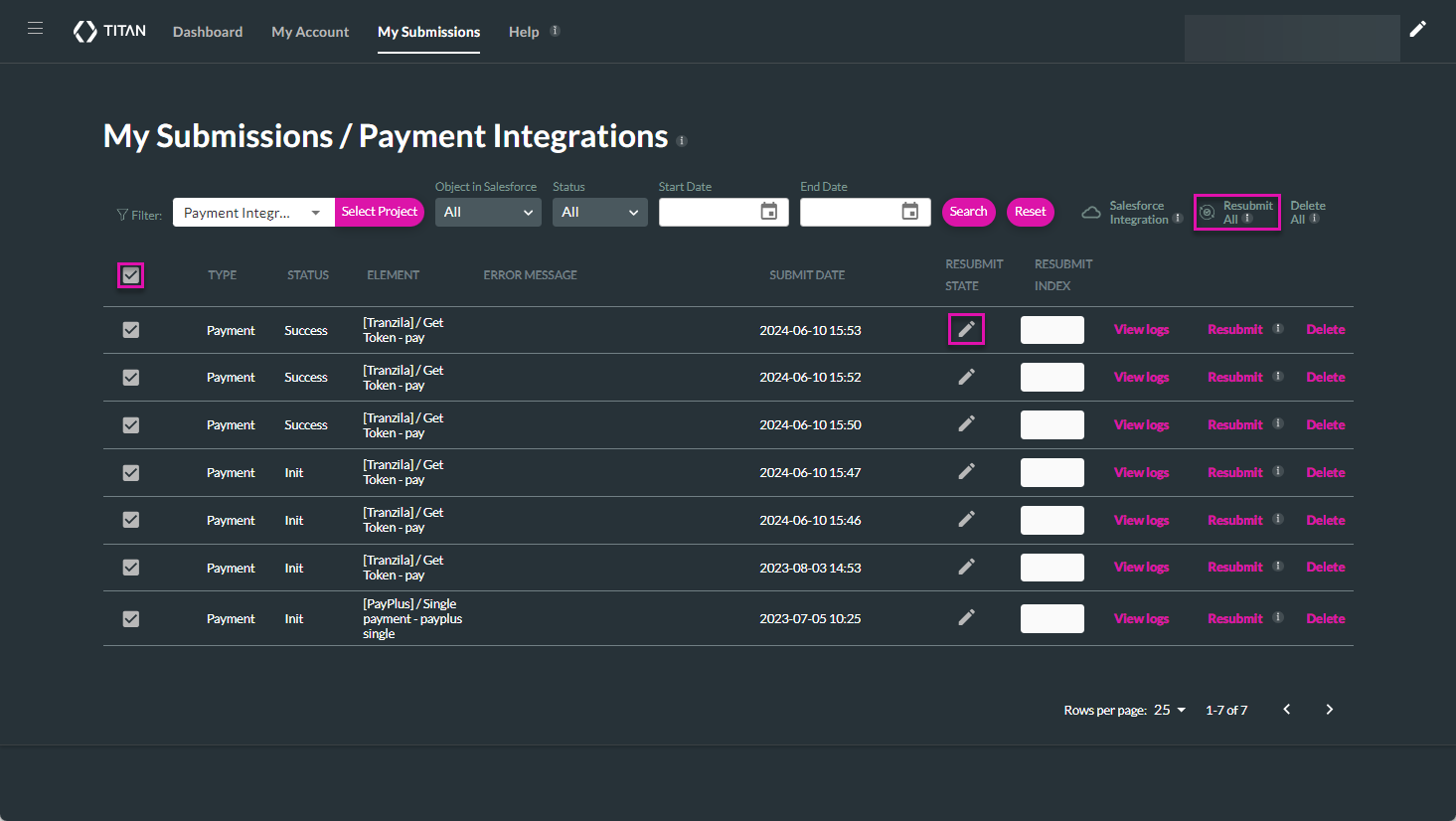Switch to the Dashboard tab
This screenshot has width=1456, height=821.
tap(208, 32)
